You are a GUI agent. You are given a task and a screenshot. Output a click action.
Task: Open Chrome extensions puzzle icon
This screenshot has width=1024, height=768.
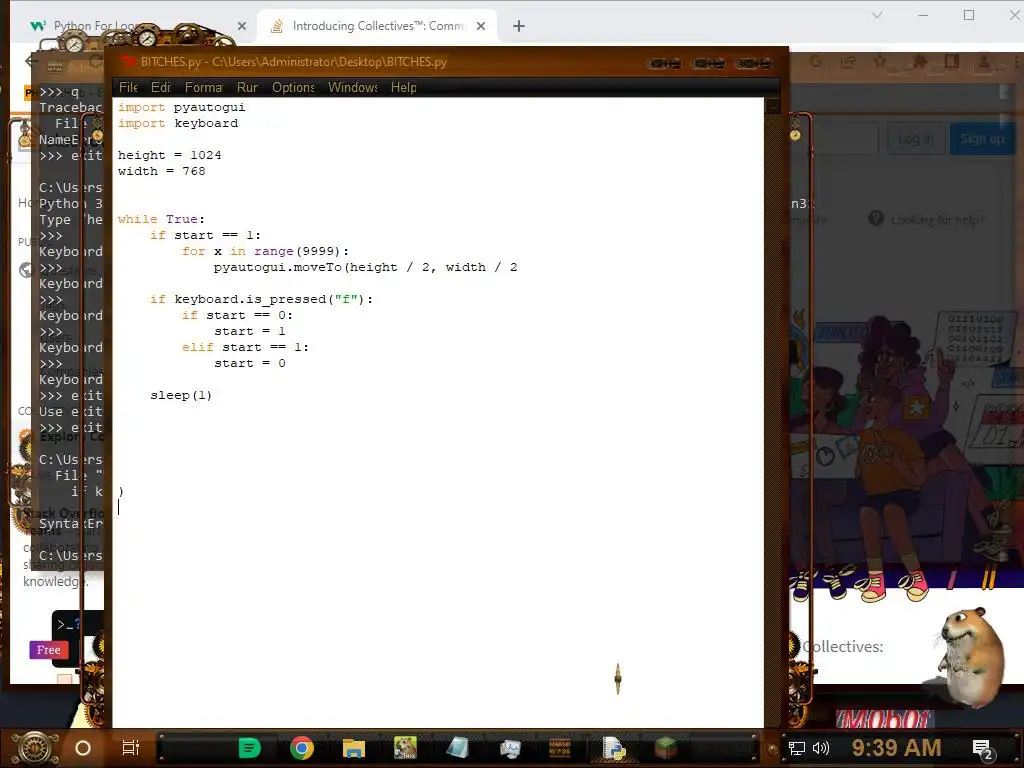pos(920,62)
